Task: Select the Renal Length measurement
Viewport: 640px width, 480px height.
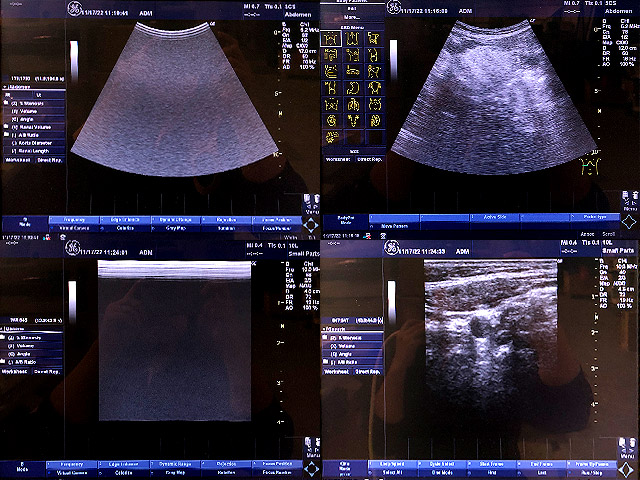Action: point(34,151)
